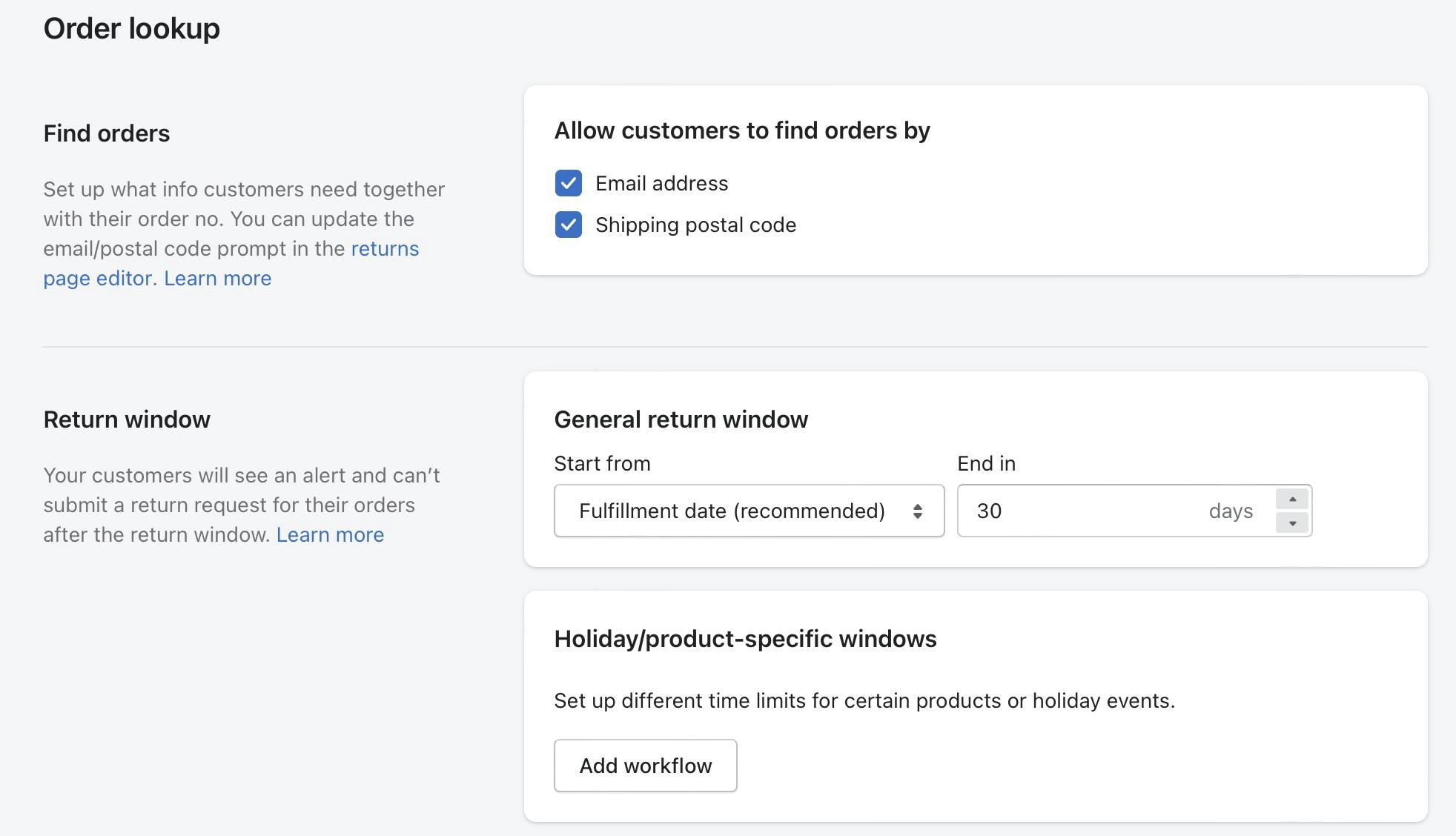The width and height of the screenshot is (1456, 836).
Task: Decrease days with the down stepper arrow
Action: 1292,523
